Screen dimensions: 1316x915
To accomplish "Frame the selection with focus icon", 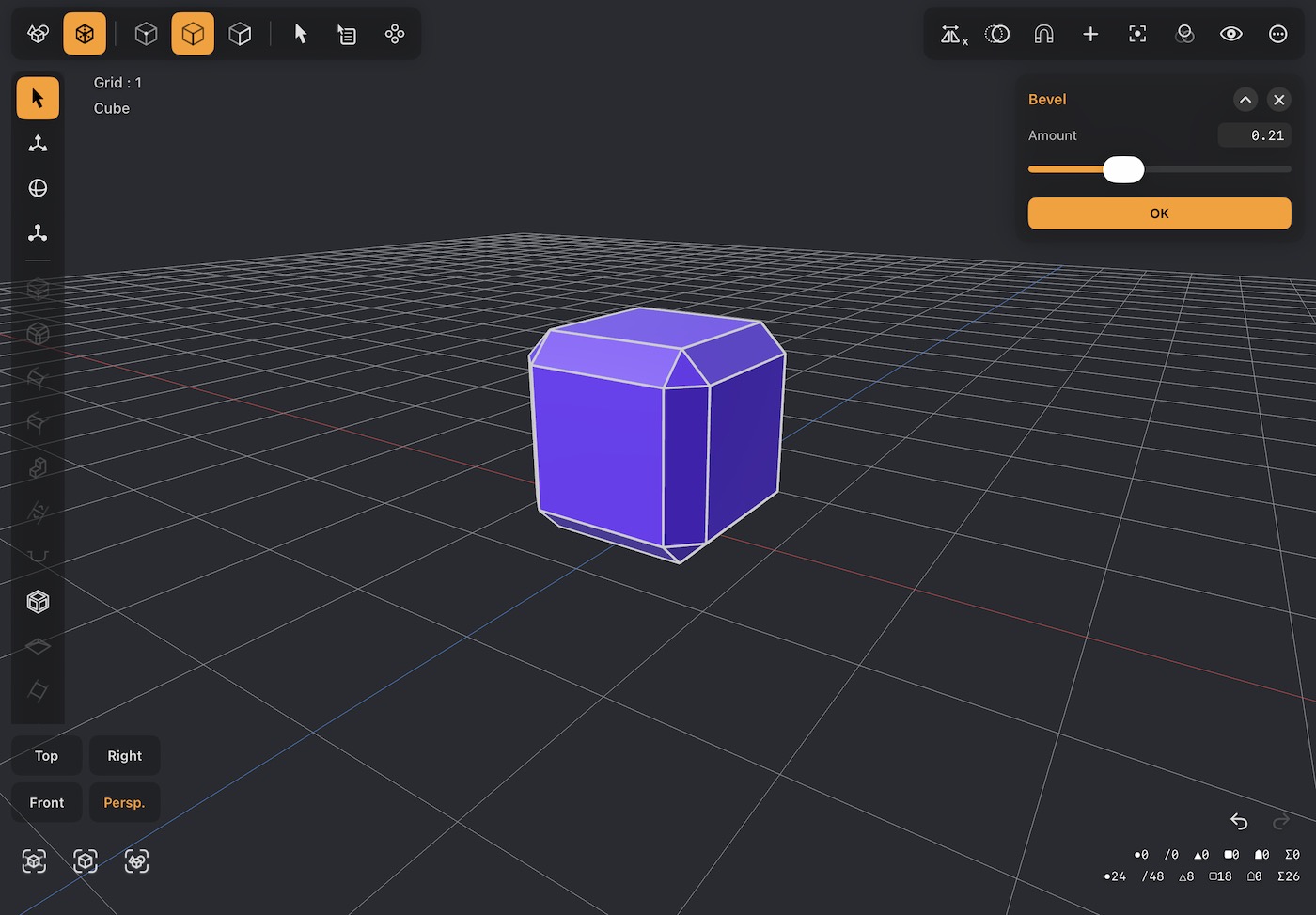I will 1137,35.
